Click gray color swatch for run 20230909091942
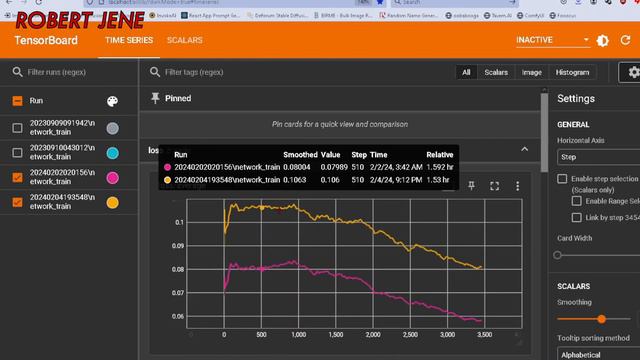 click(x=113, y=129)
